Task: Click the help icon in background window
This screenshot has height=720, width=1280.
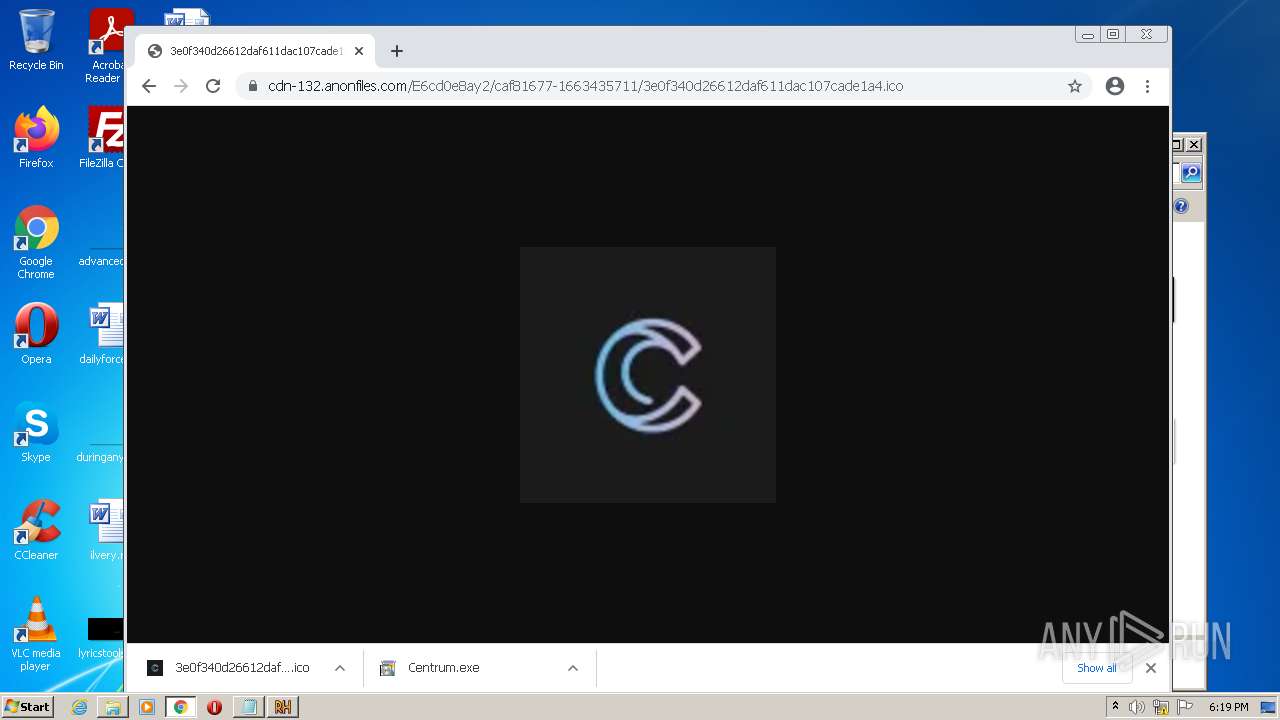Action: (1181, 206)
